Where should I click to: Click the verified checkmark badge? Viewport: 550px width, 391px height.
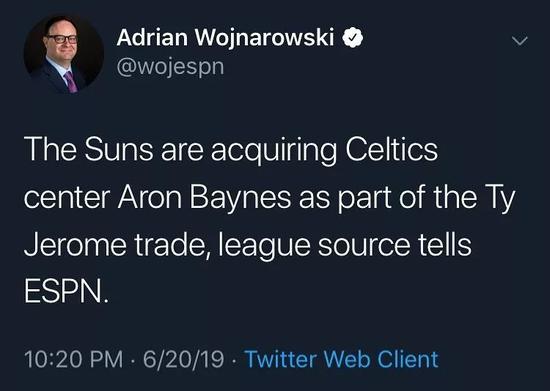point(353,38)
